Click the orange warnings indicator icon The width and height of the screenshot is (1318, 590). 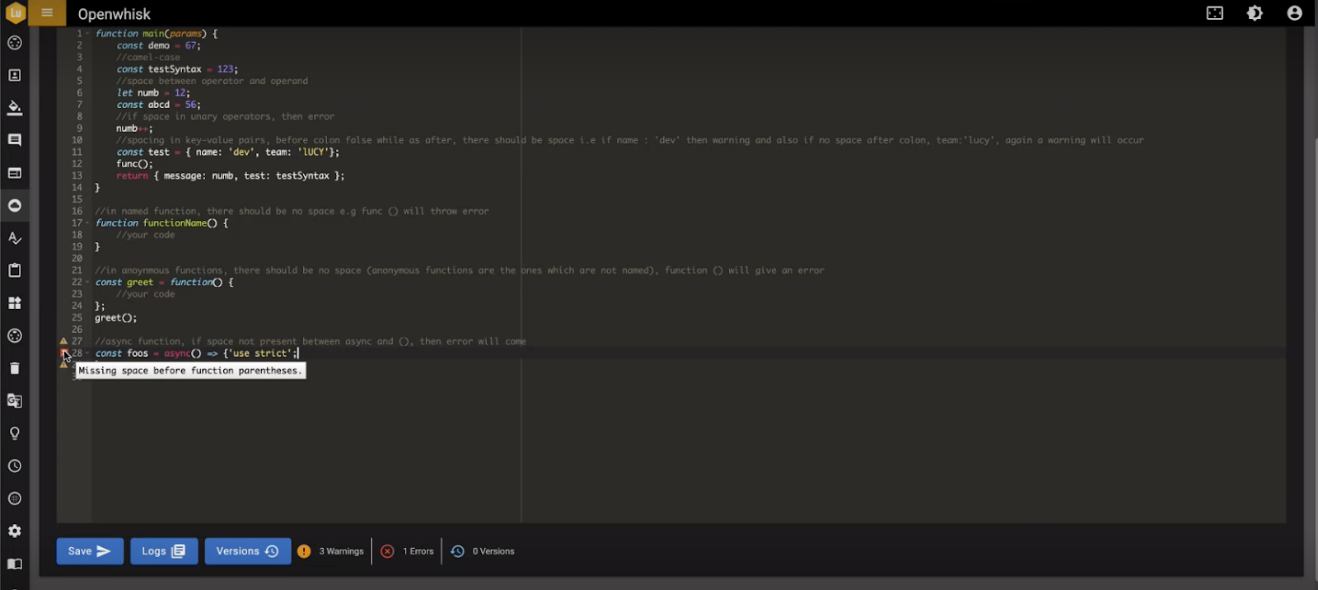[x=304, y=551]
